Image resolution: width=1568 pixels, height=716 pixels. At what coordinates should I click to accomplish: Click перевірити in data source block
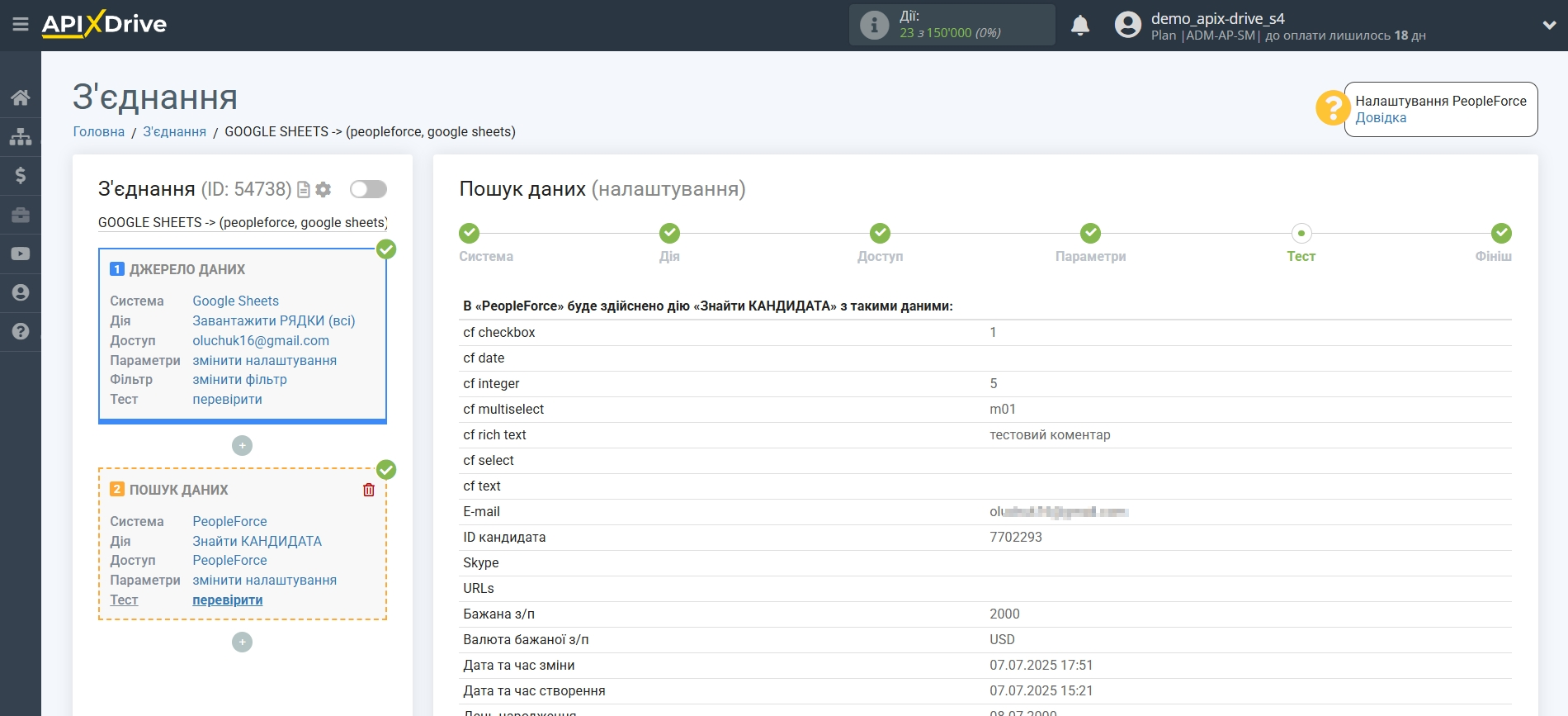click(x=227, y=400)
